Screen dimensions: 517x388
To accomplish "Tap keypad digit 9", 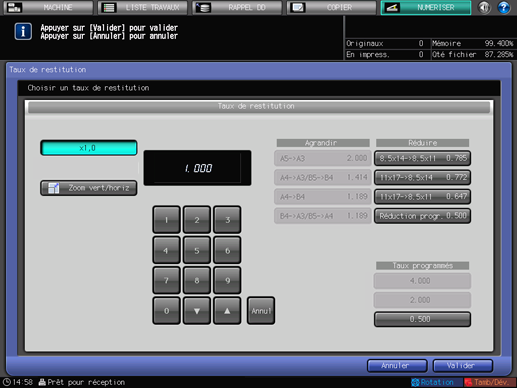I will tap(227, 280).
